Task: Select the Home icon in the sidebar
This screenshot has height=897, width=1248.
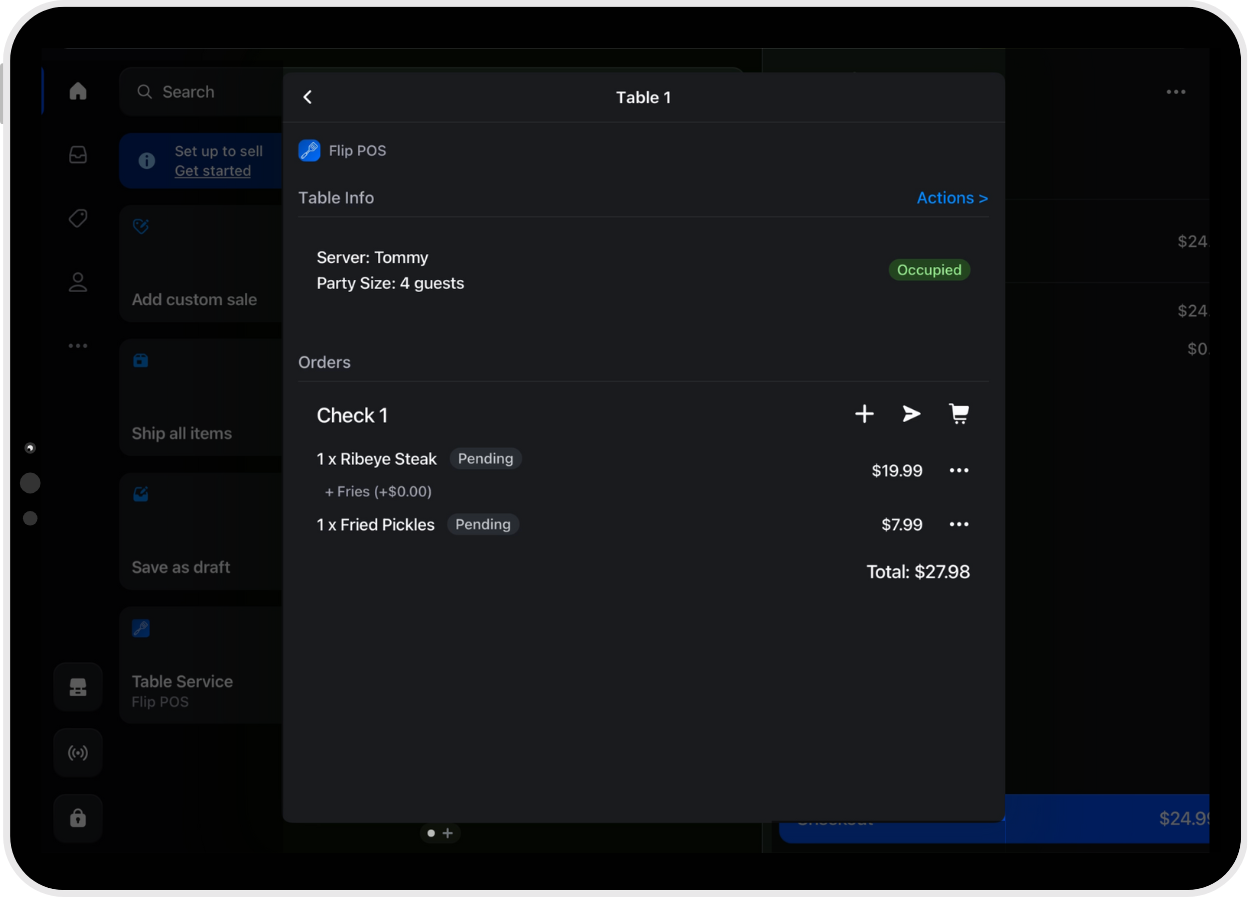Action: 77,90
